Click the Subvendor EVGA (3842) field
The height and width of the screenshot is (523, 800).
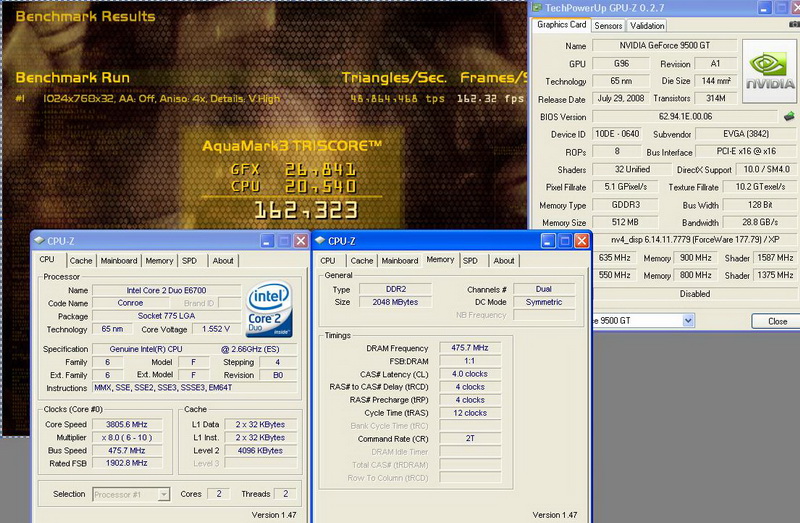click(746, 134)
